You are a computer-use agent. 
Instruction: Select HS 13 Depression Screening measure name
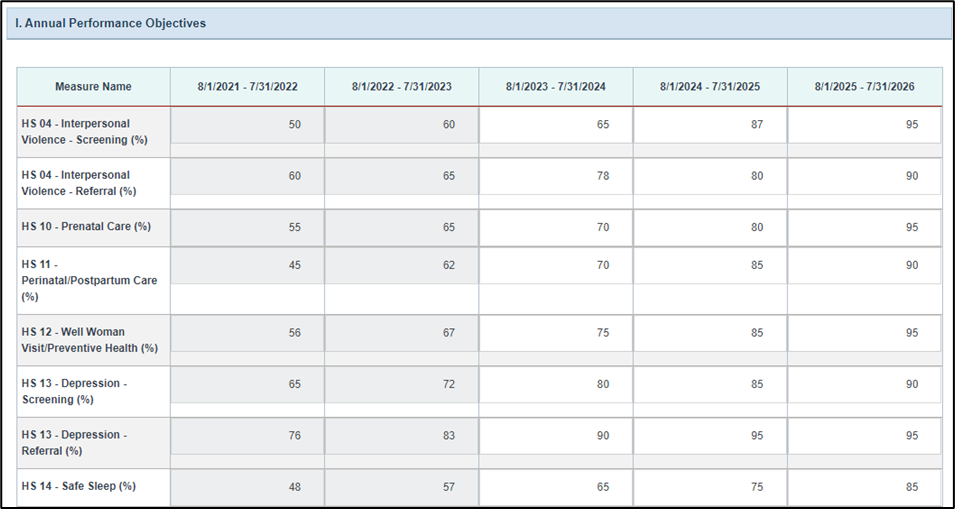[x=74, y=391]
